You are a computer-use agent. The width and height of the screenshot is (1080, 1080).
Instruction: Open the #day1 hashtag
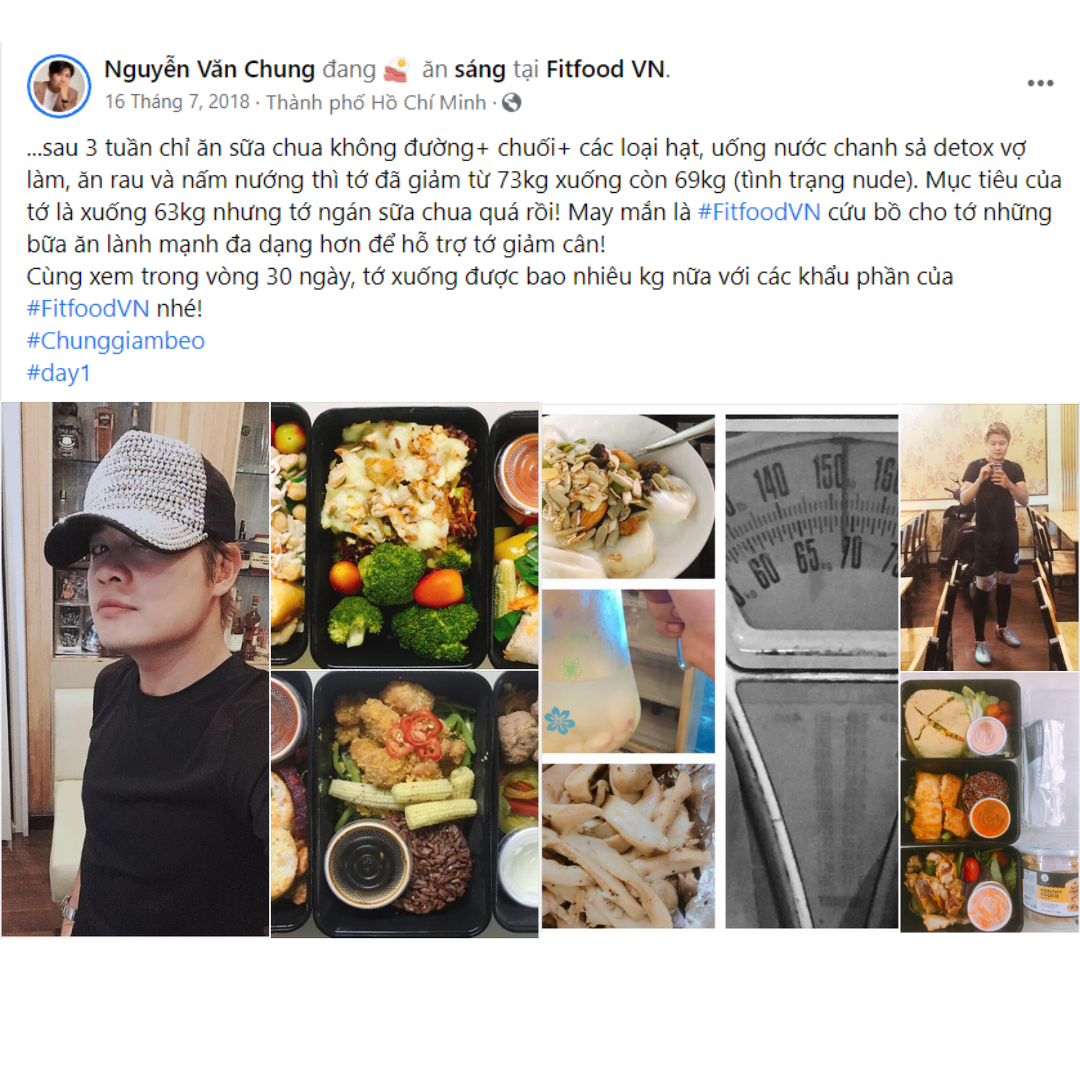coord(59,373)
